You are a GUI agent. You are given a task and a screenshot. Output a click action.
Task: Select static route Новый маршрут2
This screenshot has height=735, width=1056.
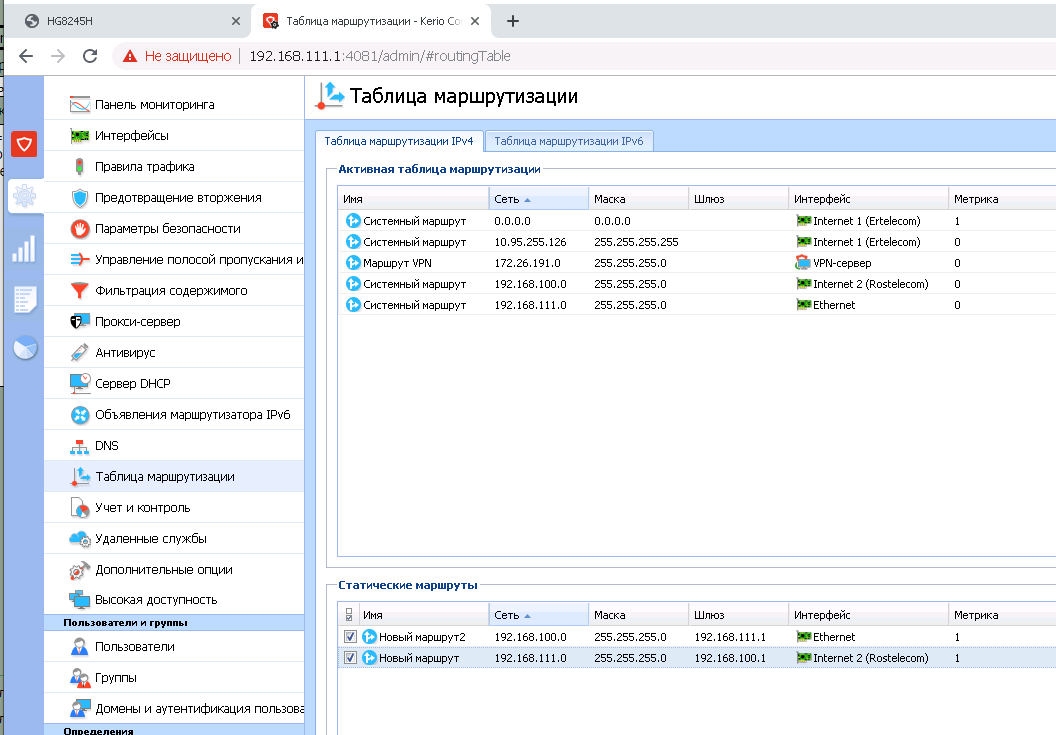pos(696,637)
